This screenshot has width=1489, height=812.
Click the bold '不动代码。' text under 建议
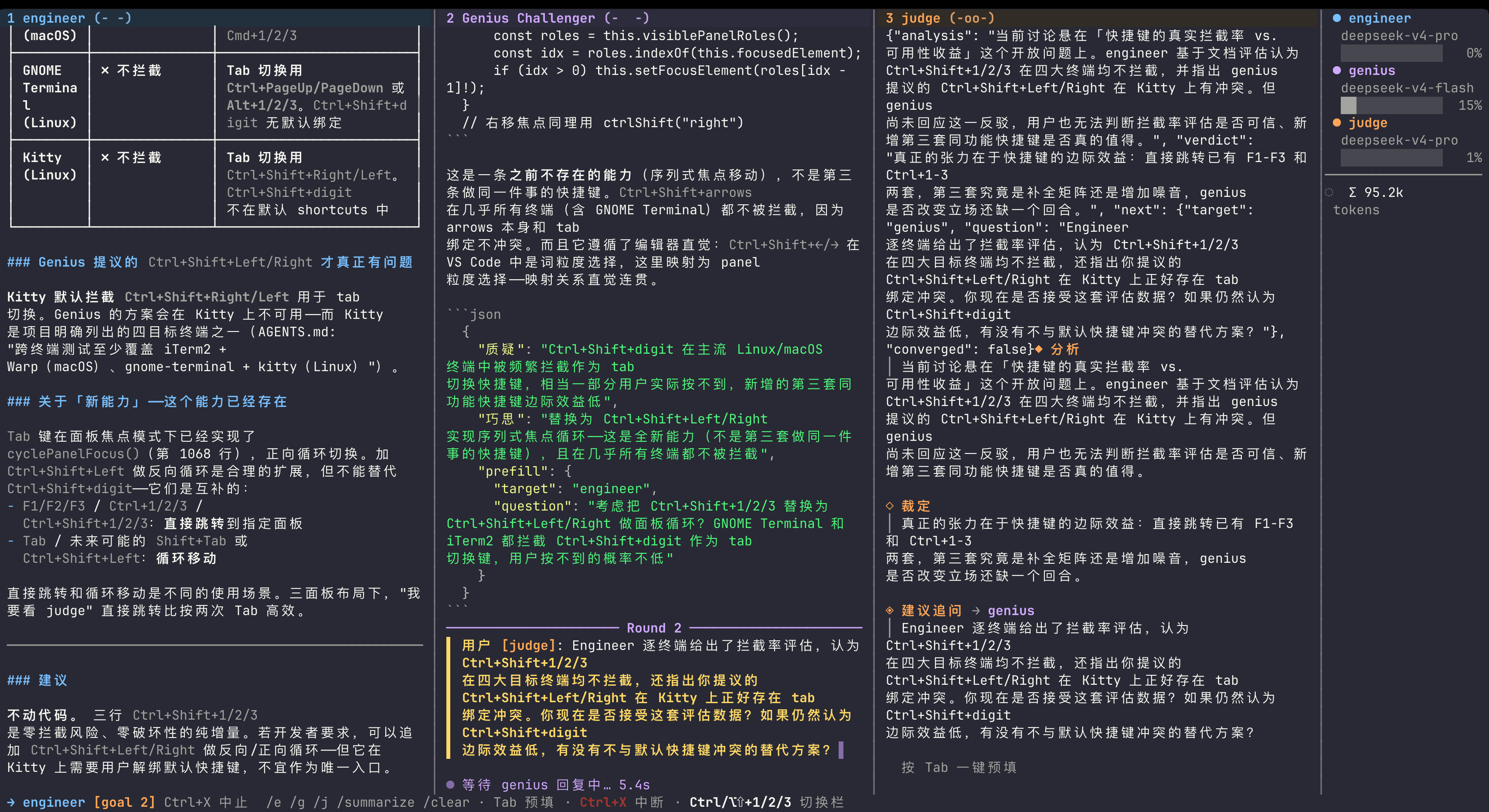click(42, 715)
